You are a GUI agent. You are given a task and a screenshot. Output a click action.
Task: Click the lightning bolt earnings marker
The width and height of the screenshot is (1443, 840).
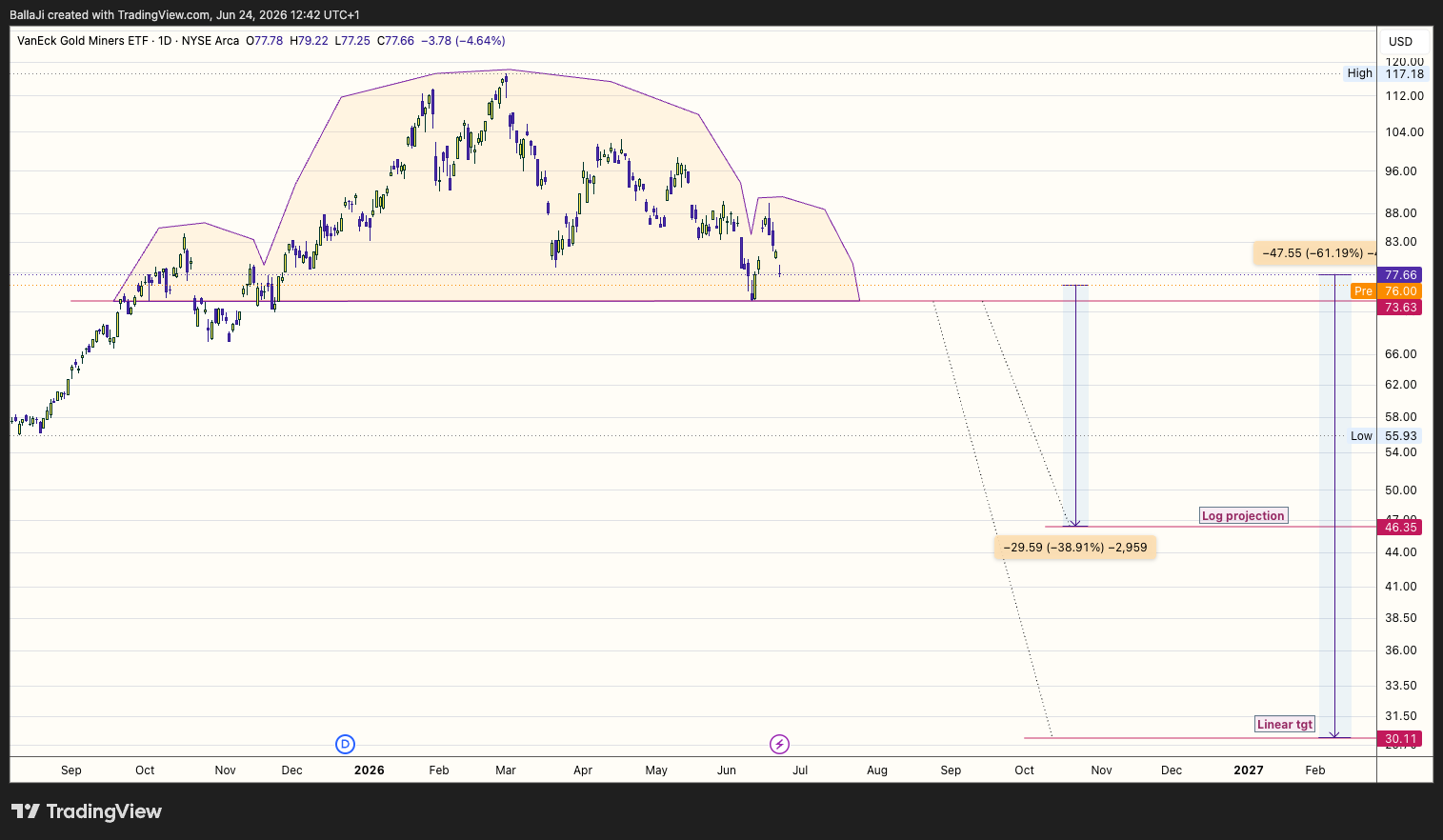[779, 745]
